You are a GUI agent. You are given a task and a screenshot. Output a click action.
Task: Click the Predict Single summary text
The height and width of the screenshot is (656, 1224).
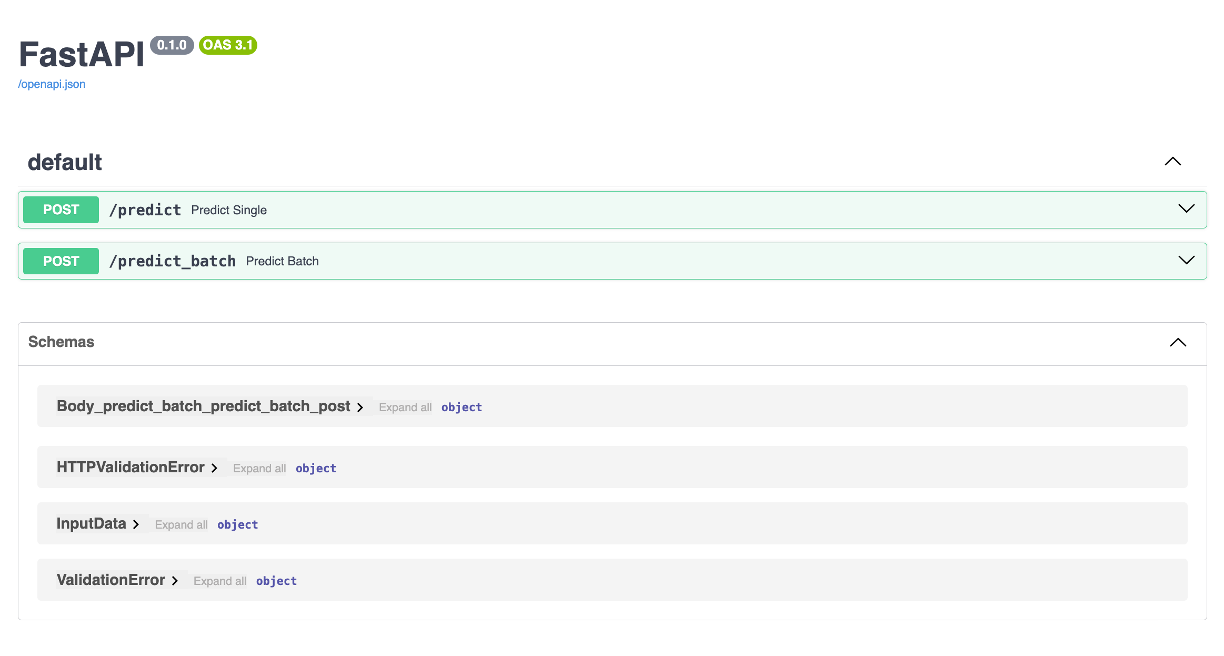[229, 210]
